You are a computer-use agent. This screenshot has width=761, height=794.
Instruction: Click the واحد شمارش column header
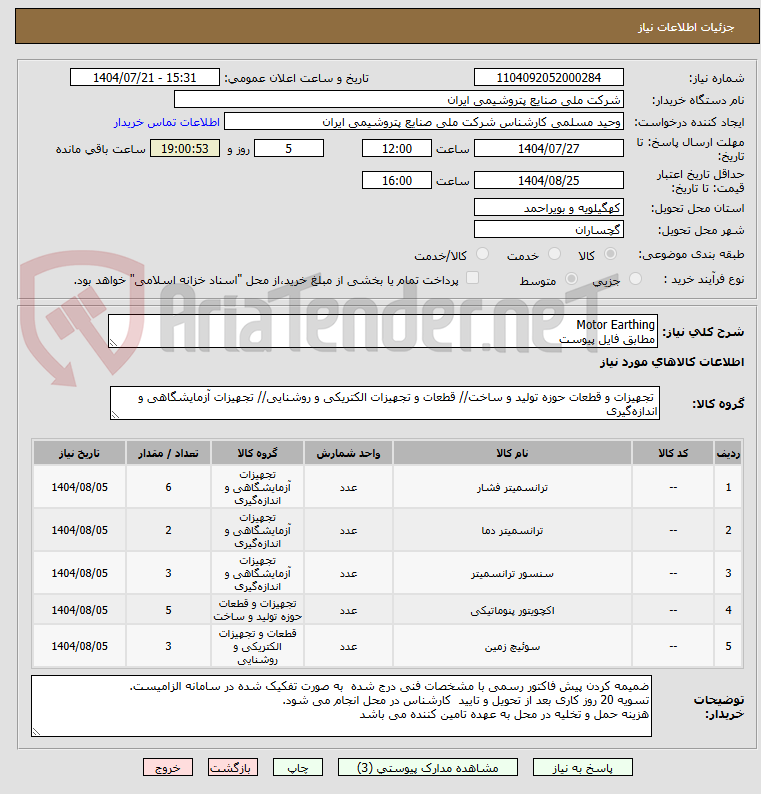[x=348, y=453]
